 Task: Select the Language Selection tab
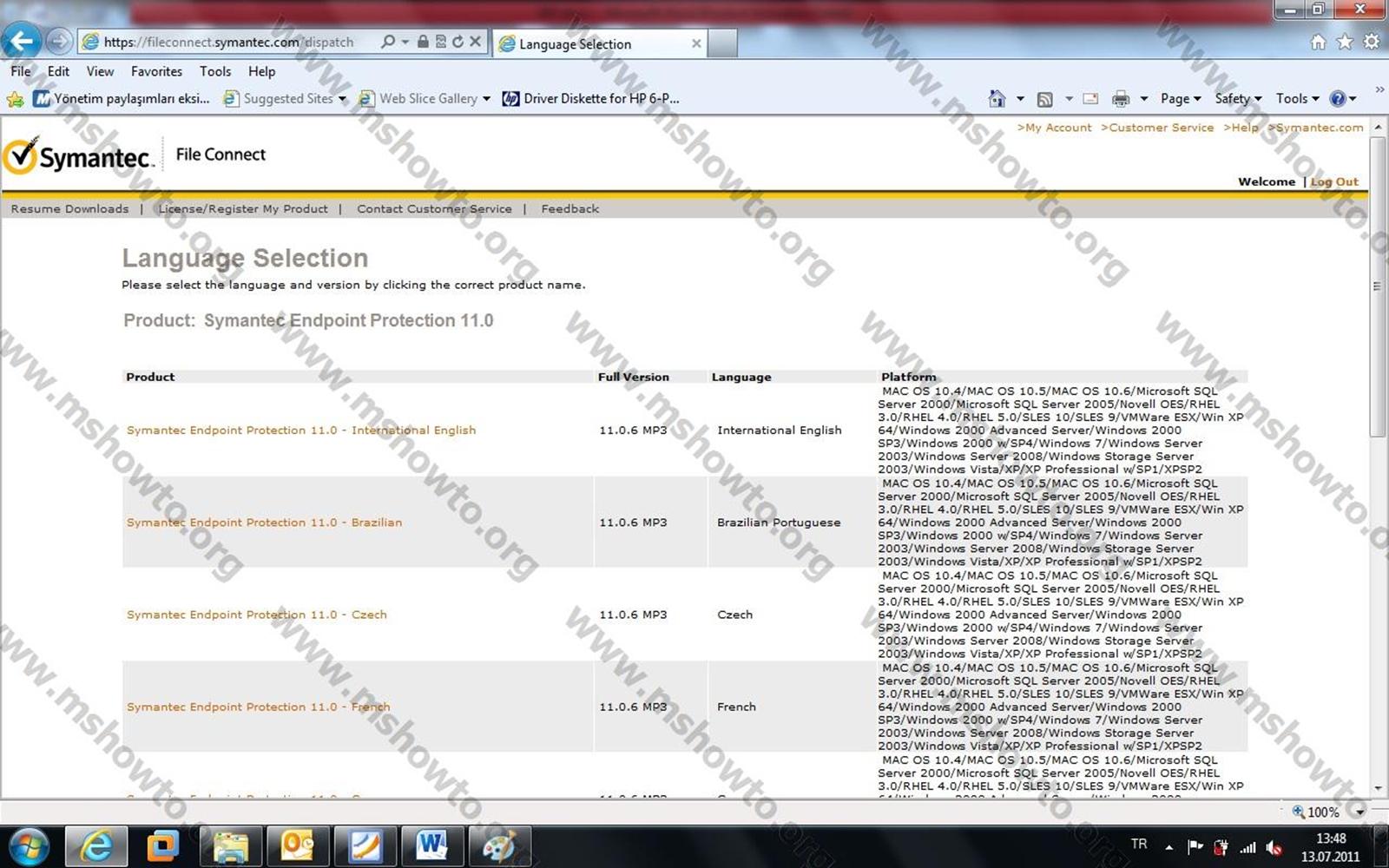point(599,43)
